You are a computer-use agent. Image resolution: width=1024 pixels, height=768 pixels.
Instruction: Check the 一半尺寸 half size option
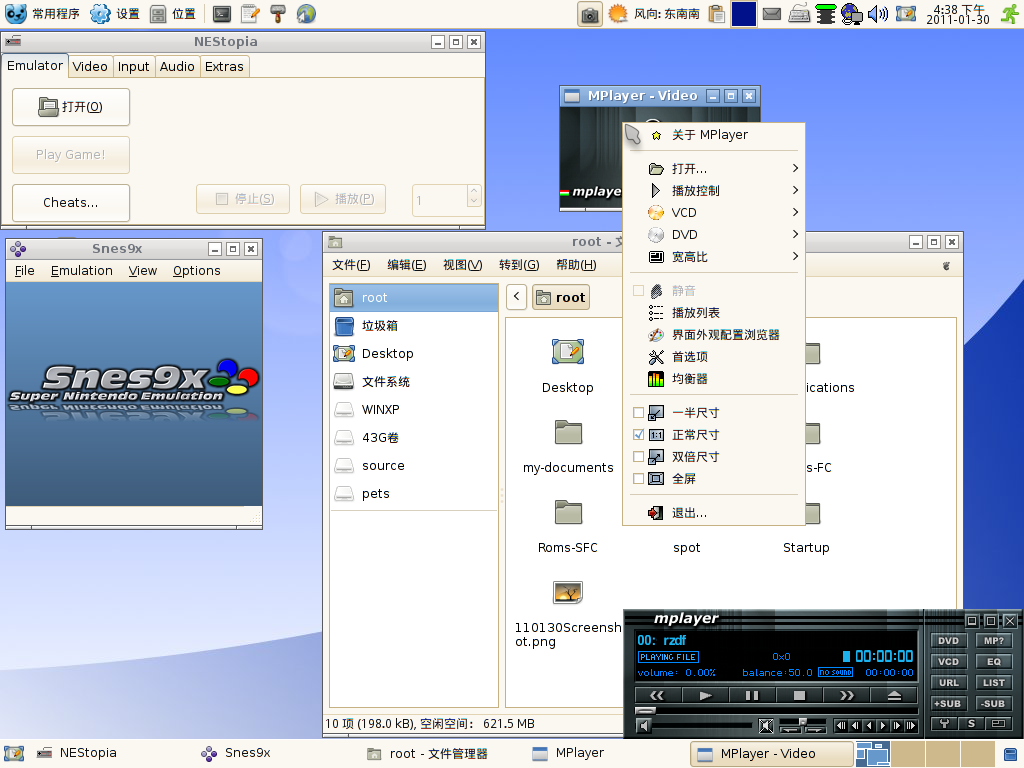tap(639, 413)
